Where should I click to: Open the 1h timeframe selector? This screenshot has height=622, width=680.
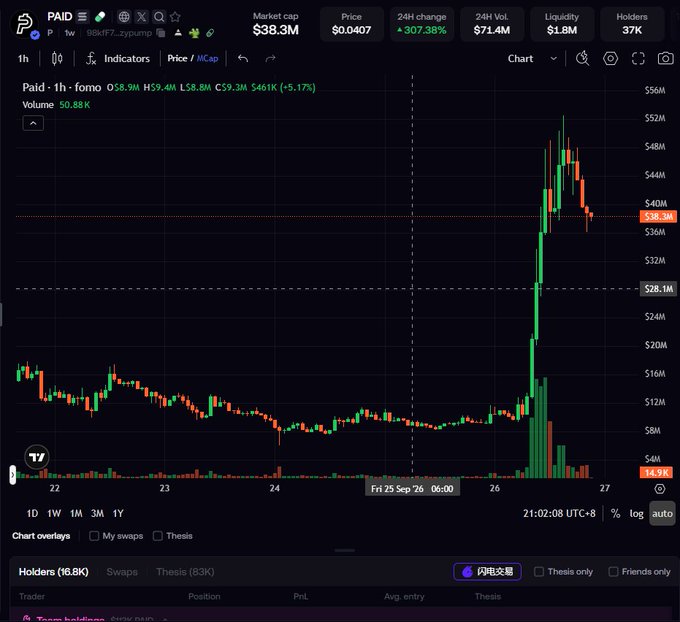click(x=23, y=59)
